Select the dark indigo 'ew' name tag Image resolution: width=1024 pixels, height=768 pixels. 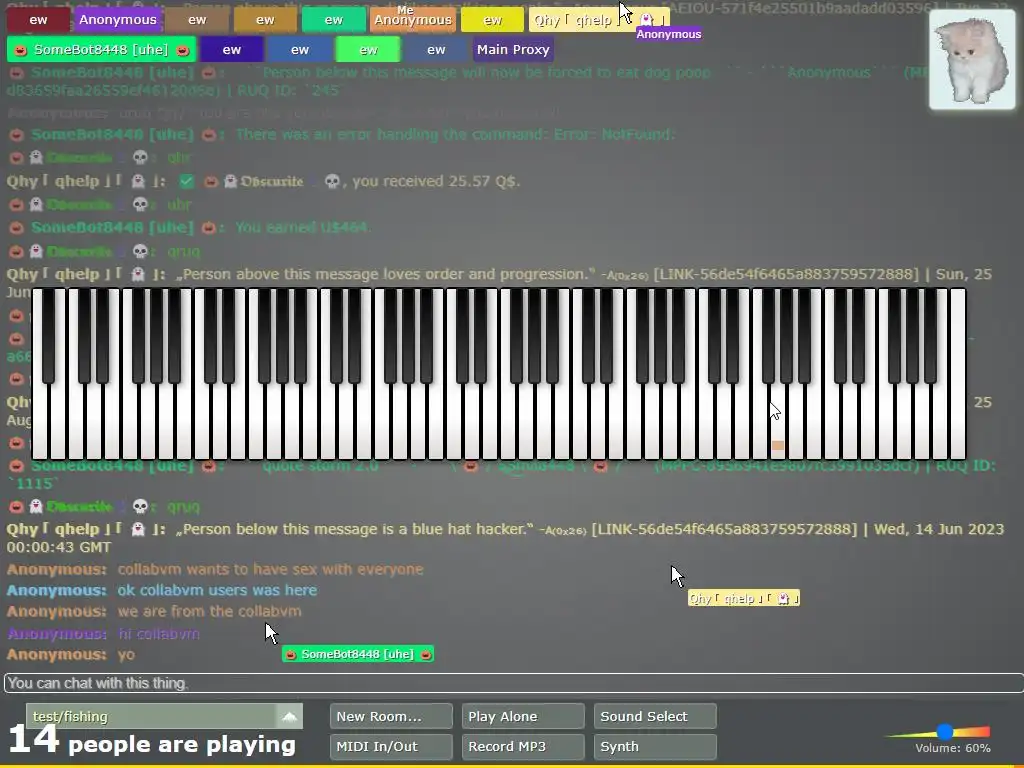[x=232, y=50]
